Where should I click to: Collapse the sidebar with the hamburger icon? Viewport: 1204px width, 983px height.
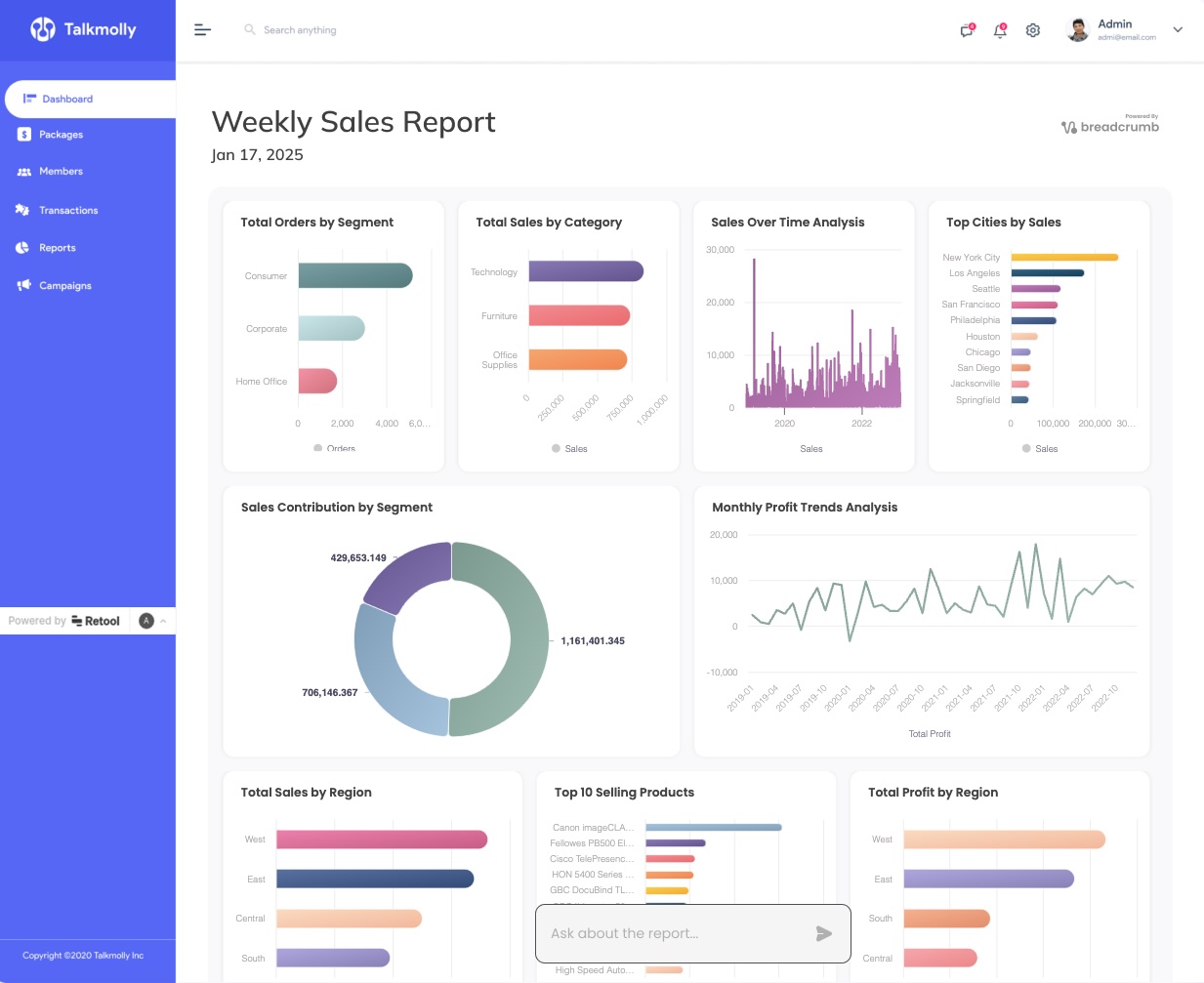click(x=202, y=29)
